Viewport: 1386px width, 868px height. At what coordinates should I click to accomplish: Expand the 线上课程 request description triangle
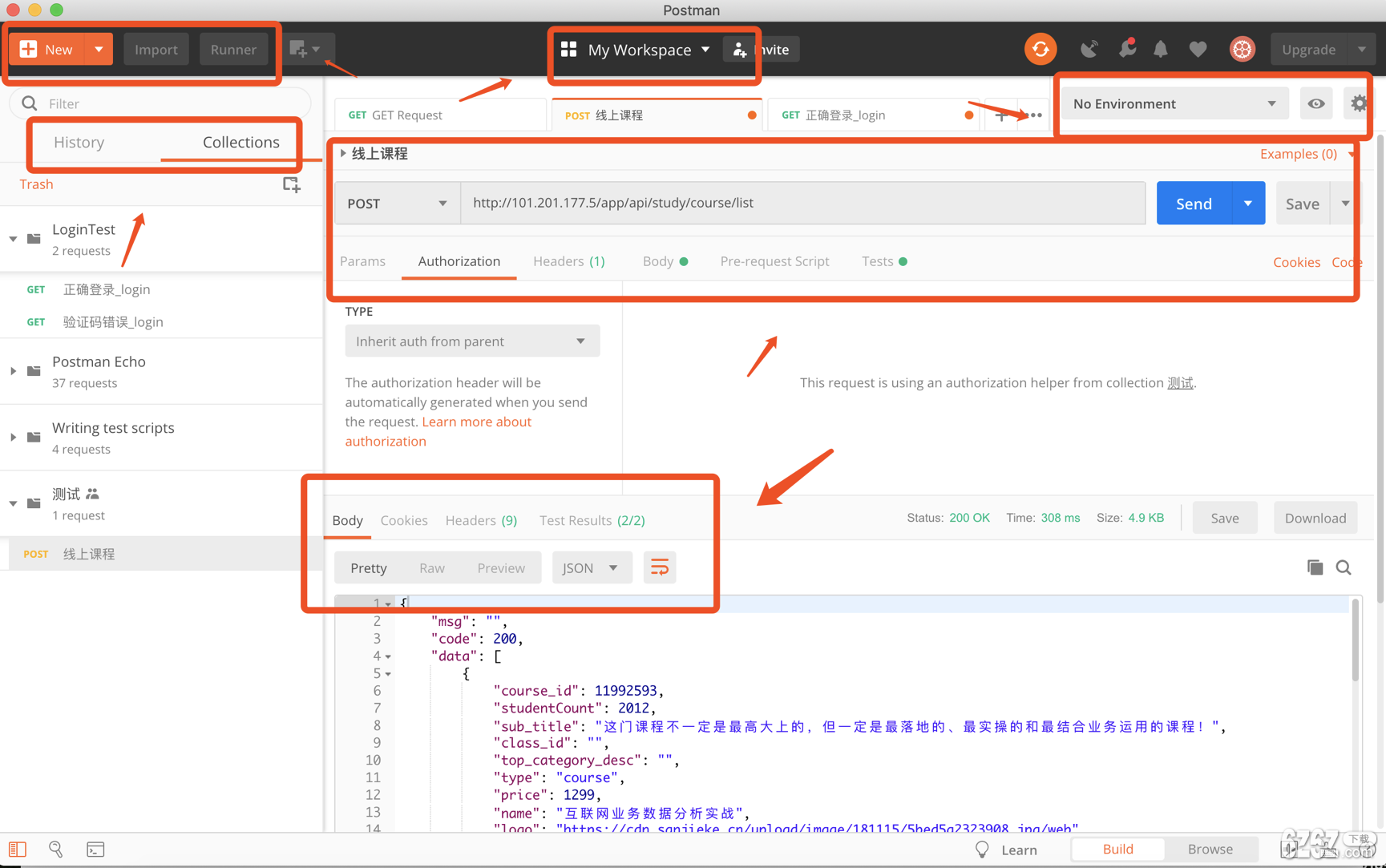pos(343,153)
